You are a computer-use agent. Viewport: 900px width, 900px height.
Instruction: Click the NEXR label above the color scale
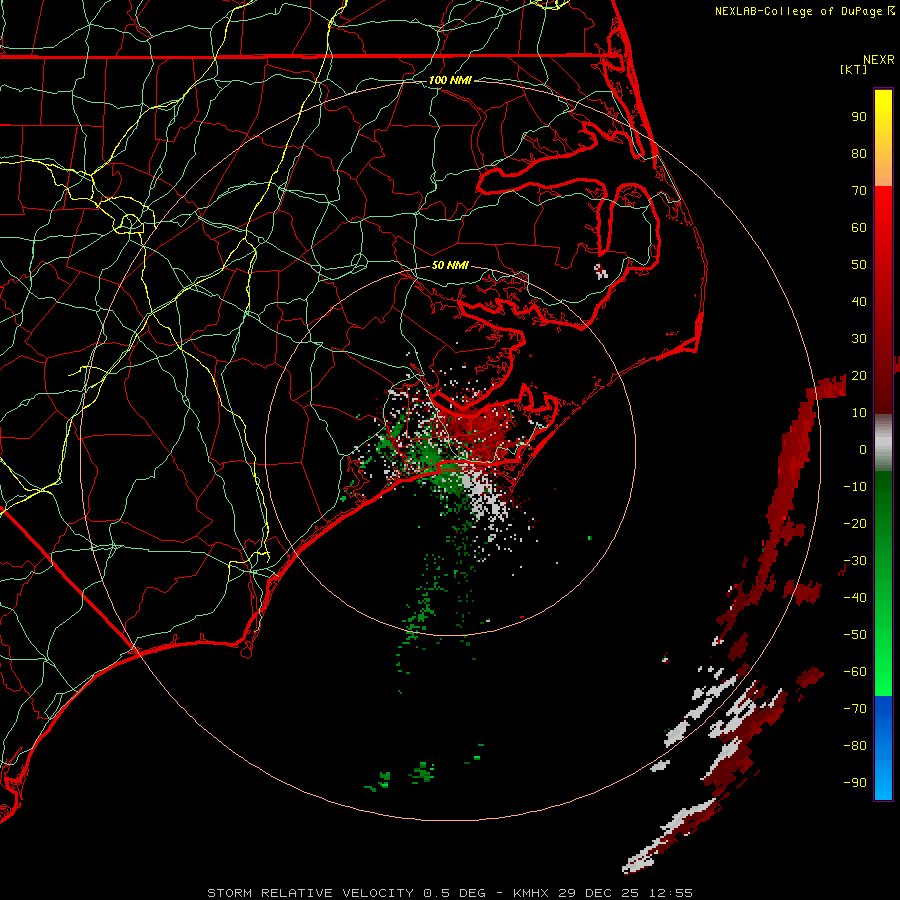coord(879,60)
